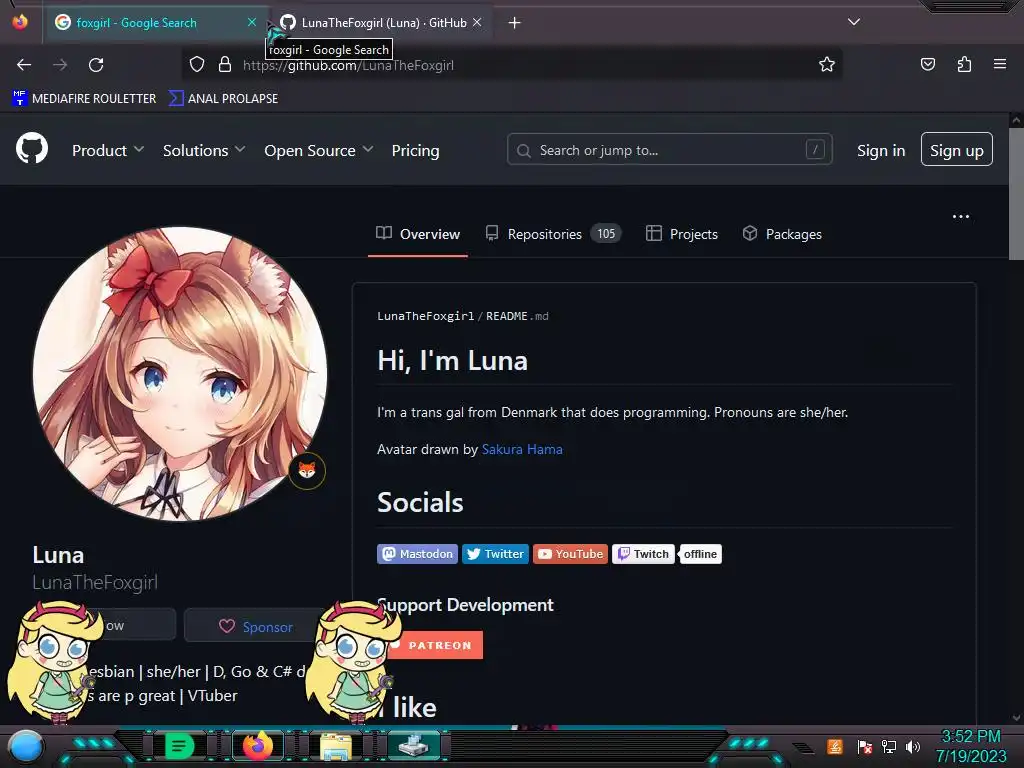
Task: Switch to the foxgirl Google Search tab
Action: tap(155, 23)
